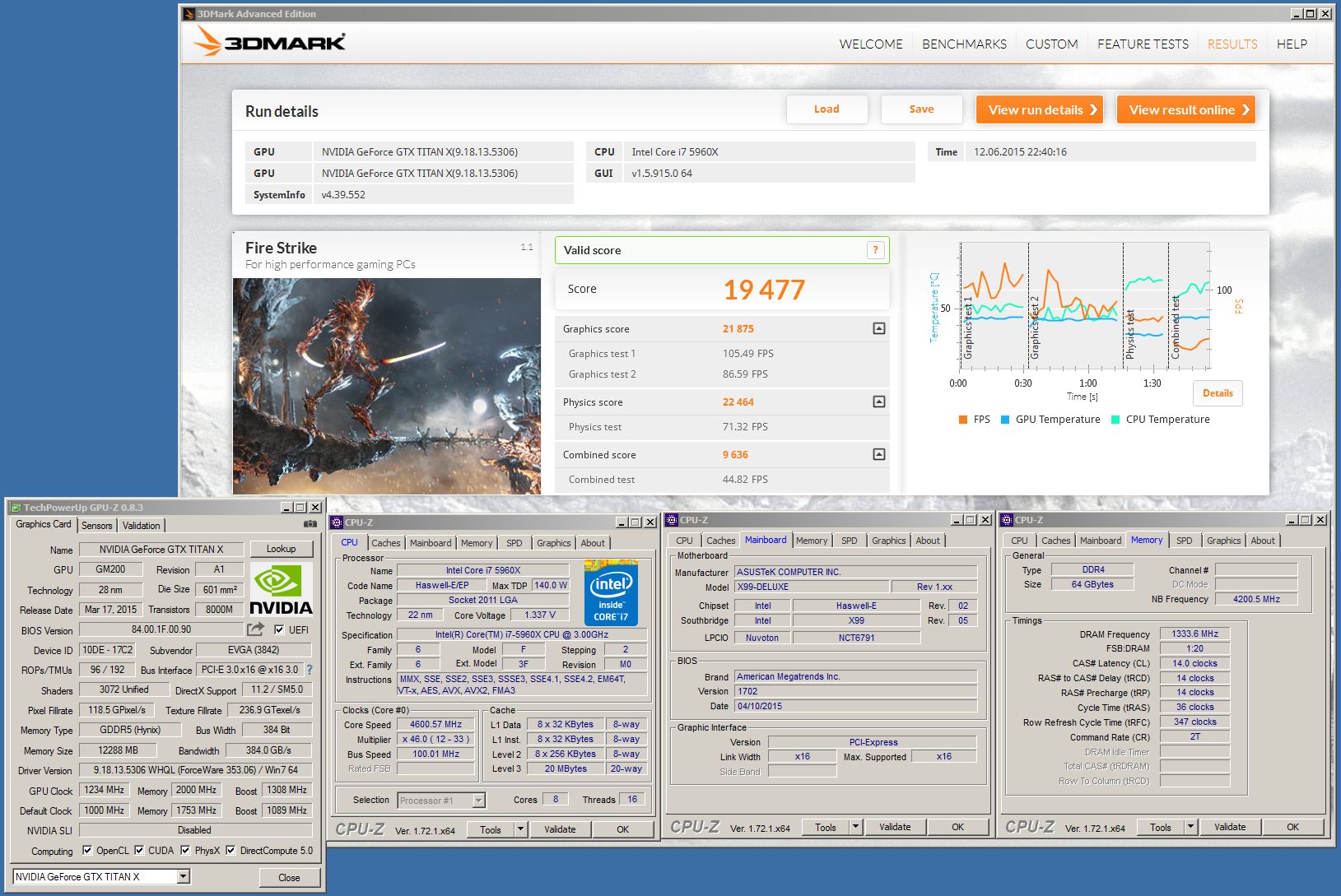Switch to Sensors tab in GPU-Z
Screen dimensions: 1341x896
(97, 525)
